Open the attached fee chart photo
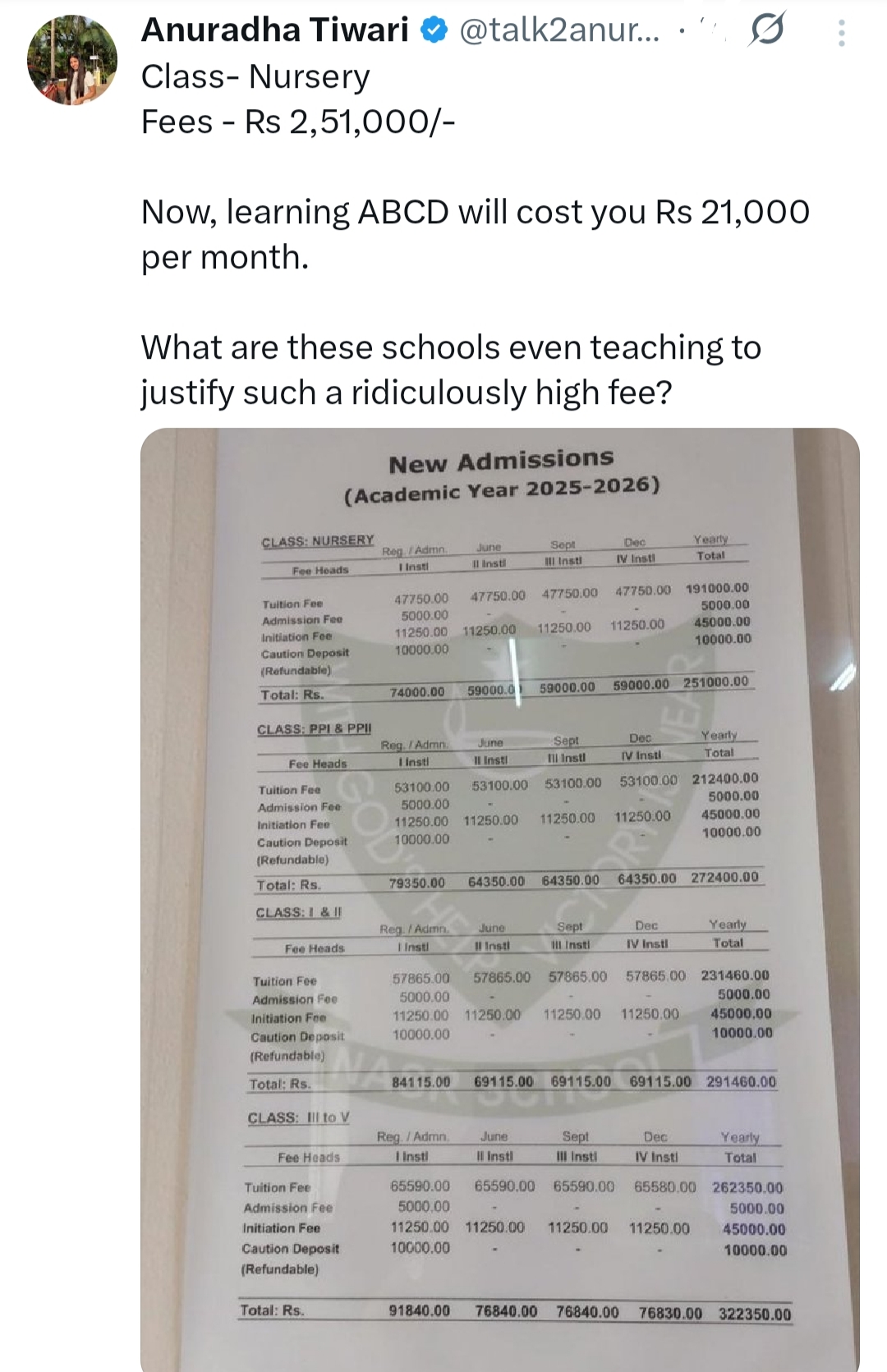887x1372 pixels. pos(499,899)
